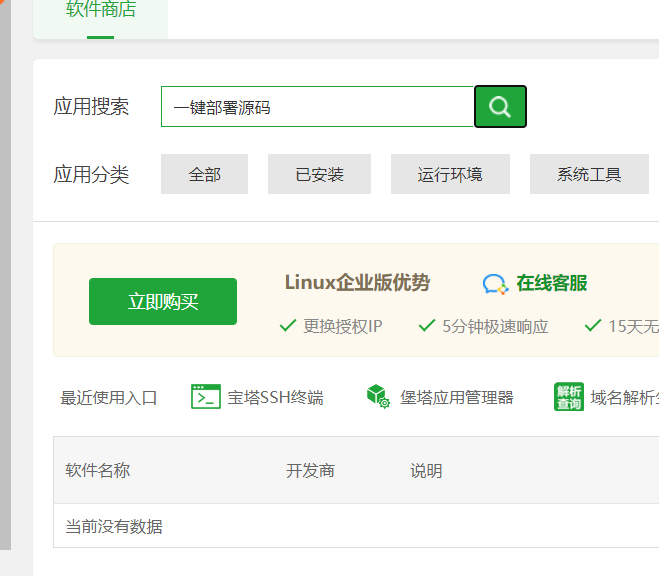This screenshot has width=659, height=576.
Task: Click the 软件名称 column header
Action: pyautogui.click(x=98, y=470)
